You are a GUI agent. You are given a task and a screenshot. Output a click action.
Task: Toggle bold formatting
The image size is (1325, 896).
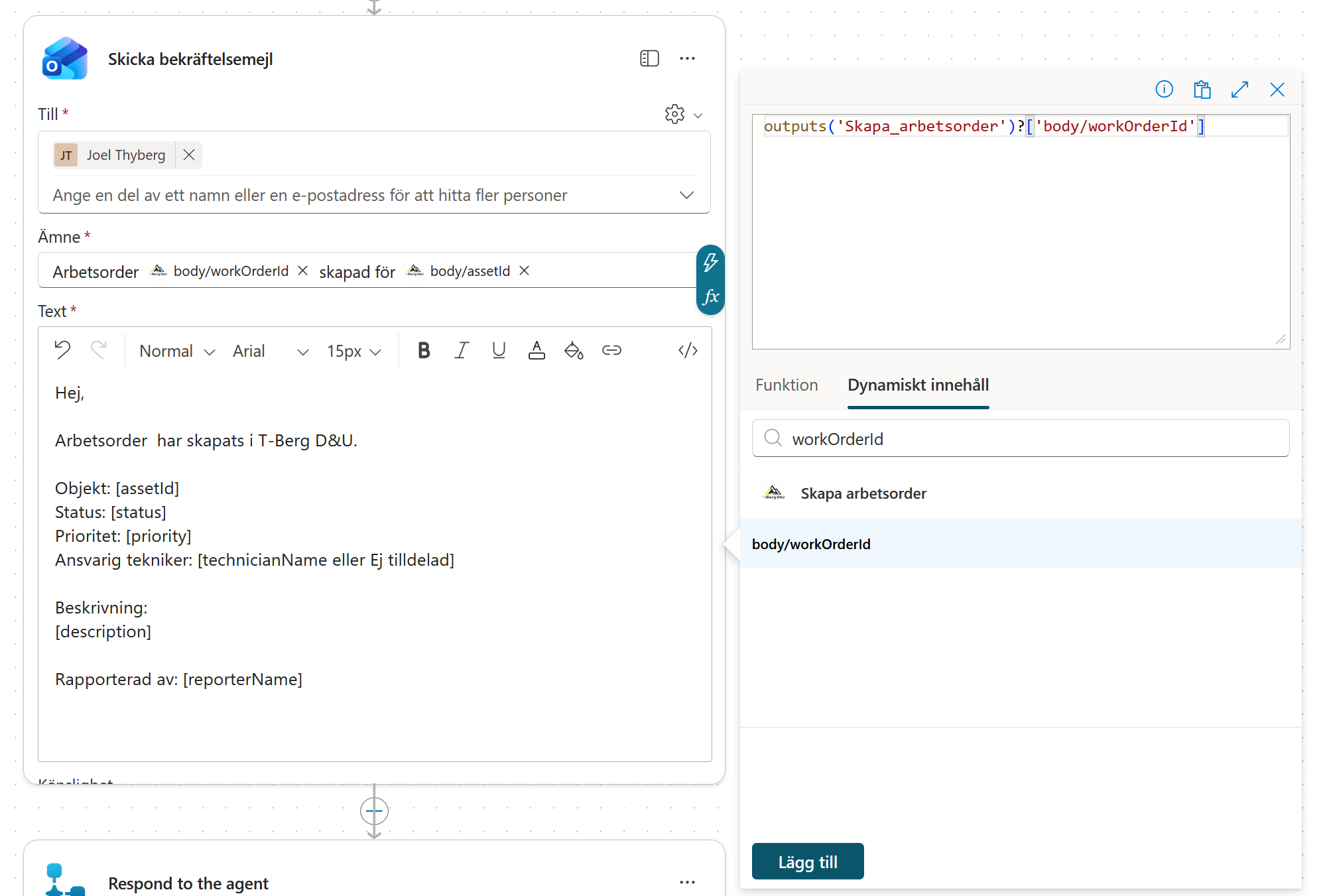click(424, 350)
